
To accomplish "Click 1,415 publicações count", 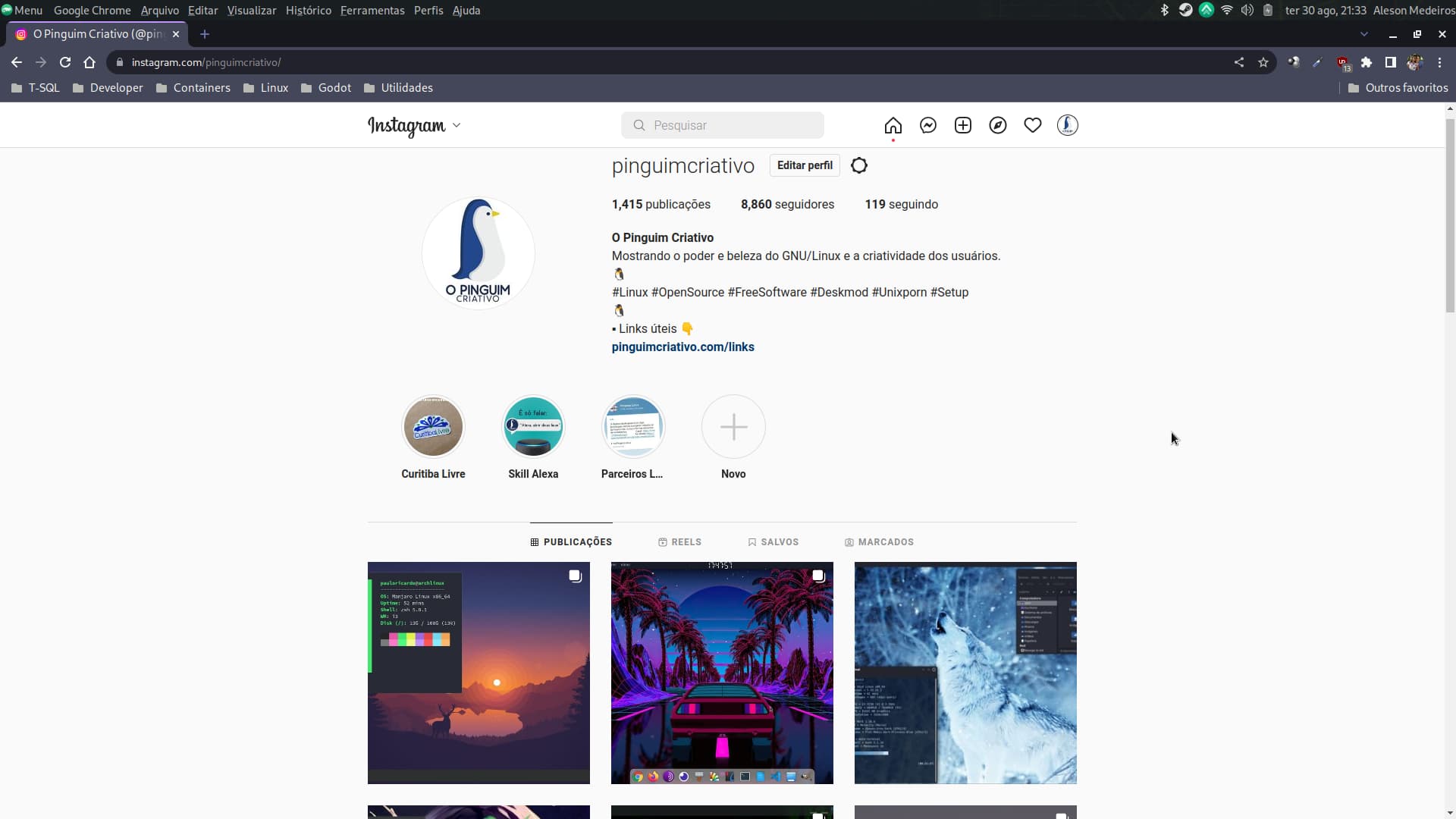I will [661, 204].
